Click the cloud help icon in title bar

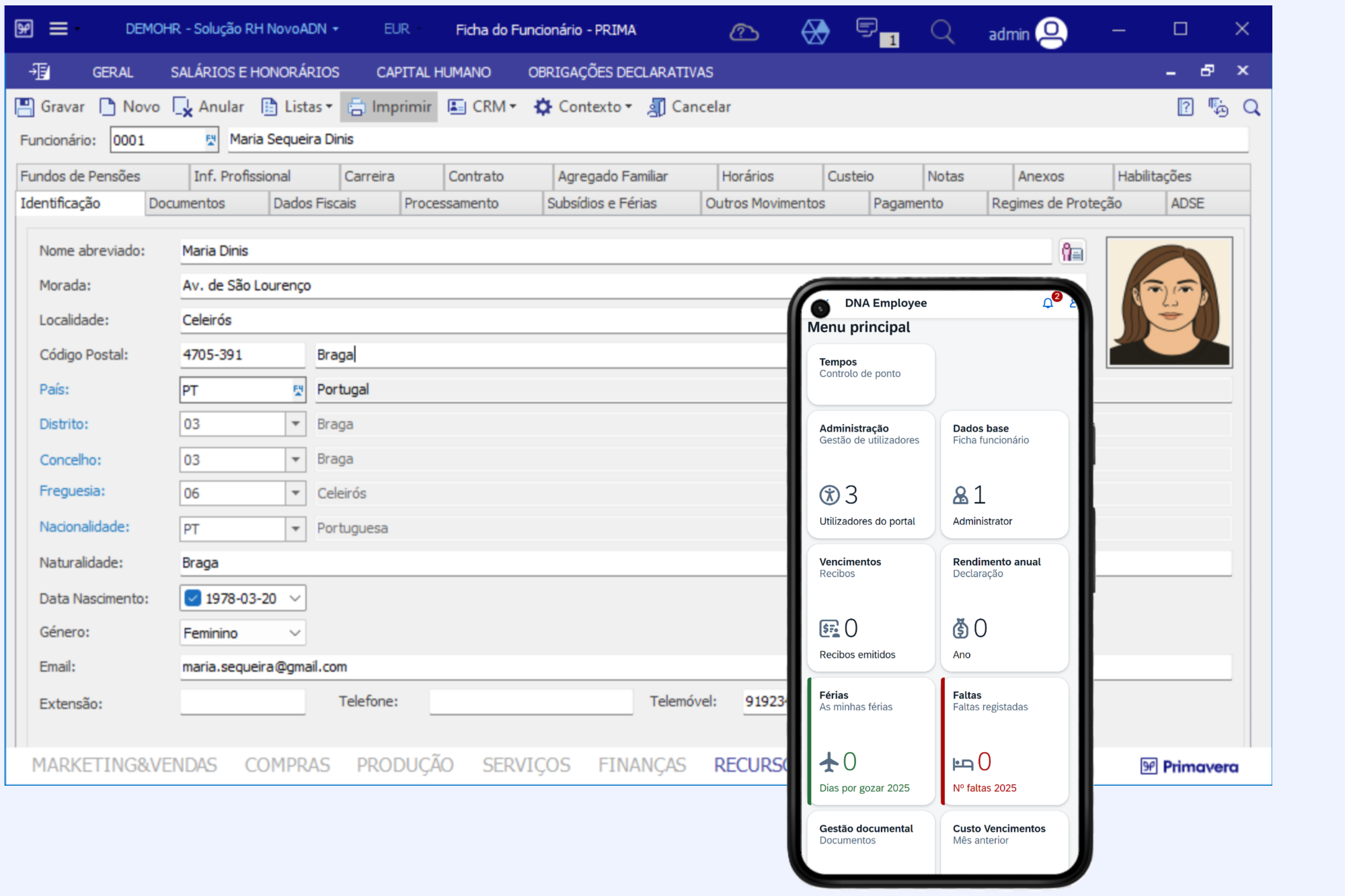744,32
